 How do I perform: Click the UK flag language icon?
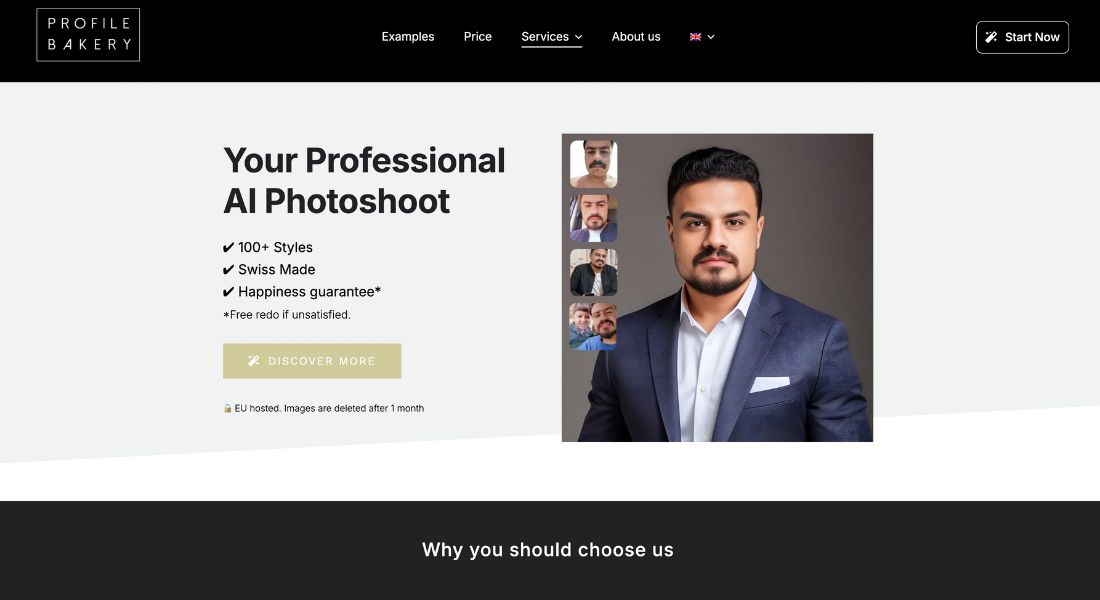pos(695,37)
